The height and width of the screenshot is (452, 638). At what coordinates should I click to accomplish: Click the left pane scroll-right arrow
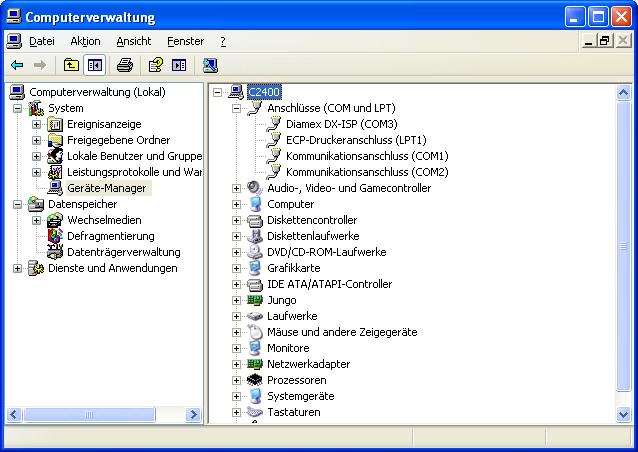coord(194,415)
